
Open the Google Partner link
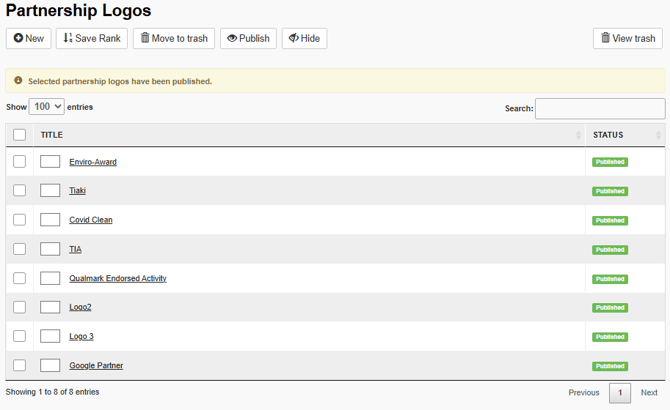point(96,366)
